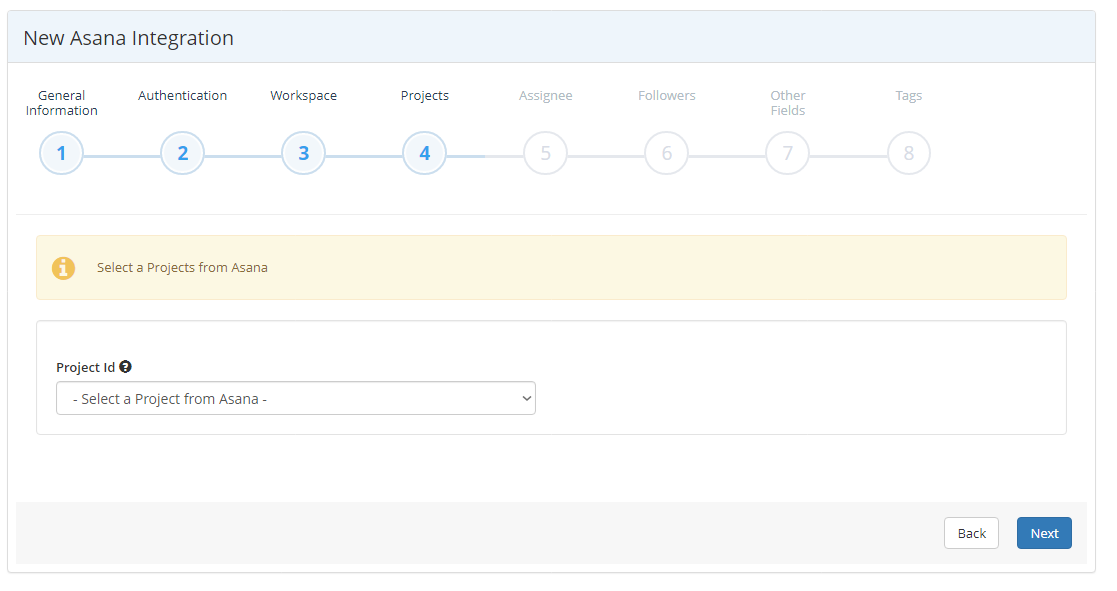Click the Next button
Image resolution: width=1117 pixels, height=591 pixels.
click(x=1044, y=533)
